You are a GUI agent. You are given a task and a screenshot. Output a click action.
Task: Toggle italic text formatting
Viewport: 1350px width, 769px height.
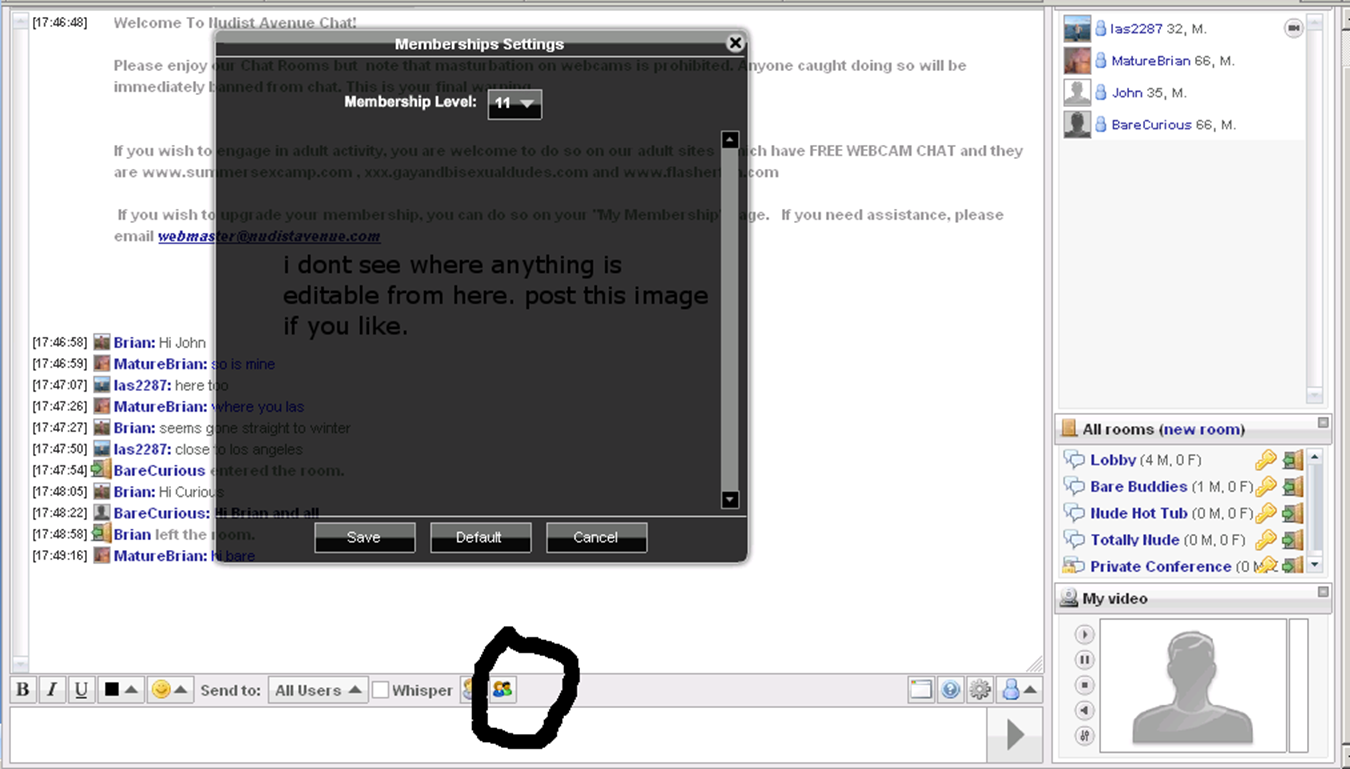click(52, 690)
